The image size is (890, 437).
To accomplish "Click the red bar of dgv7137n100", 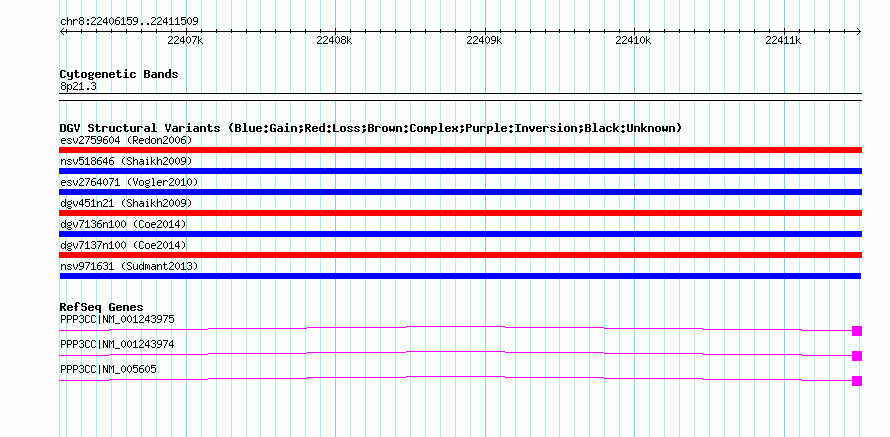I will pyautogui.click(x=460, y=255).
